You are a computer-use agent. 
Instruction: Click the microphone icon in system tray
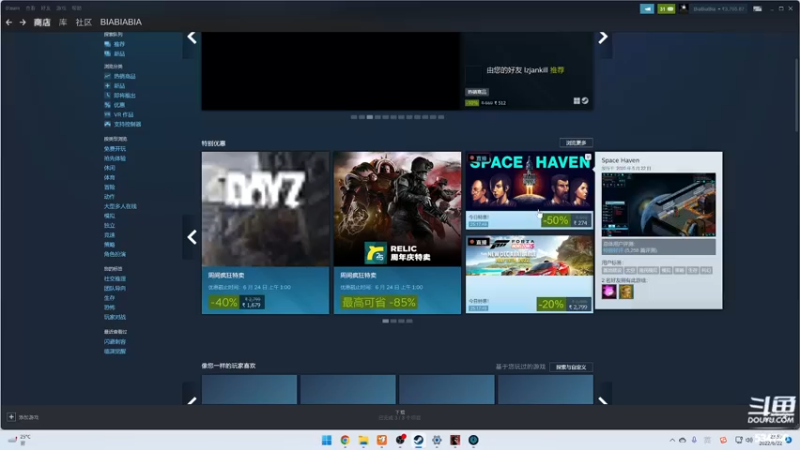[694, 440]
